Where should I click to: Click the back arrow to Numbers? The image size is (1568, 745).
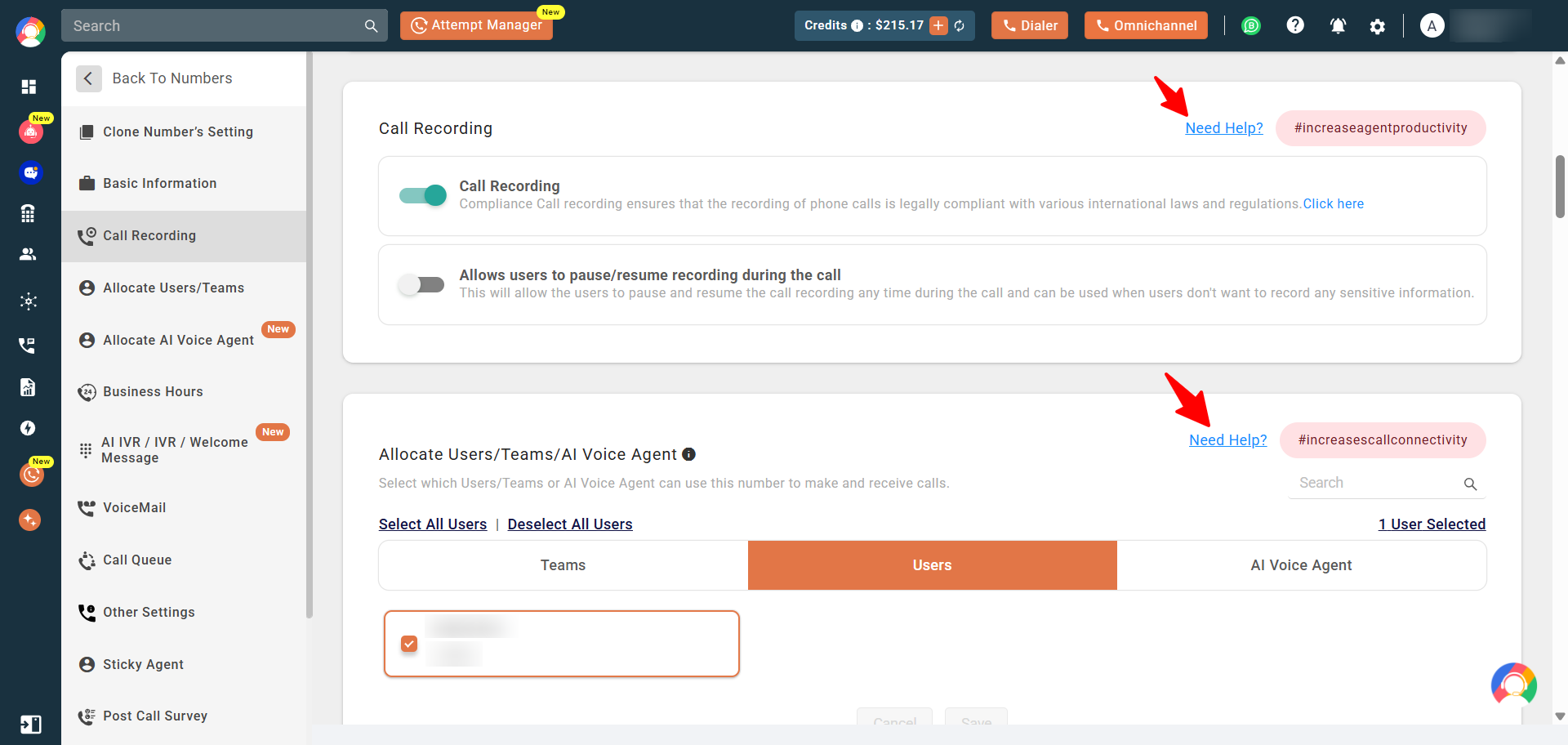[x=88, y=78]
